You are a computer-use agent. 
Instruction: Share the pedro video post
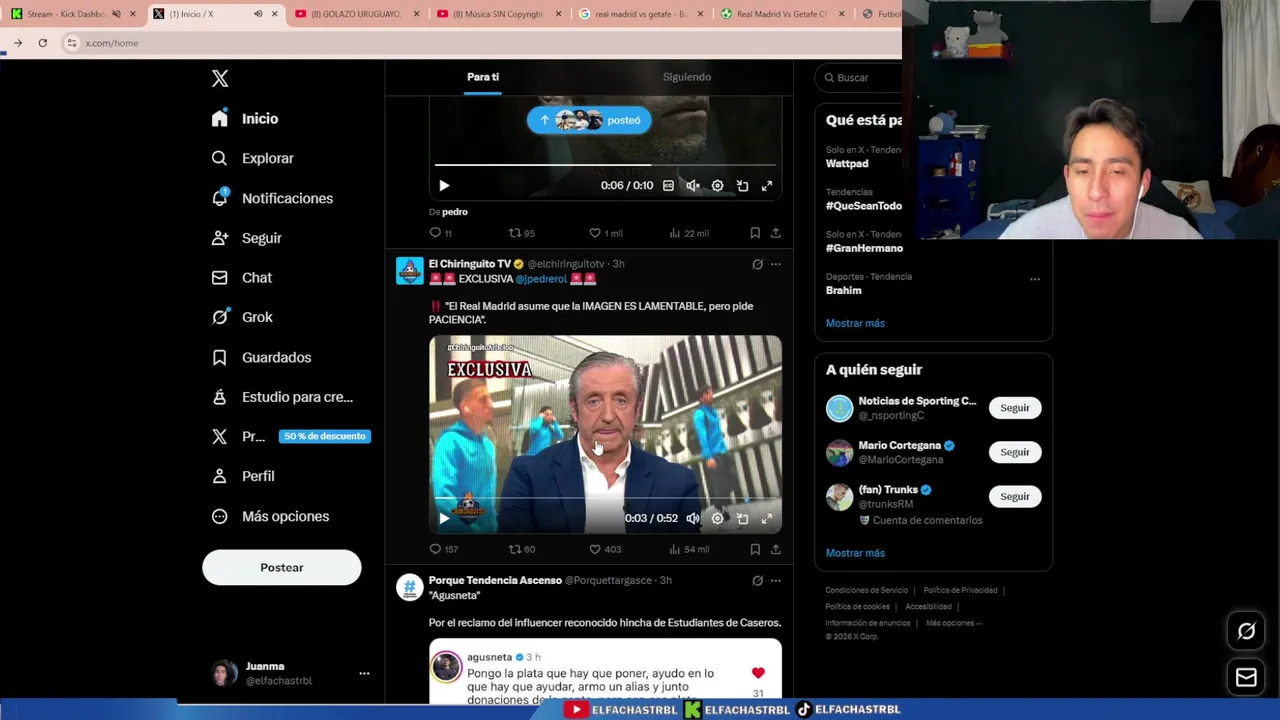pyautogui.click(x=775, y=233)
